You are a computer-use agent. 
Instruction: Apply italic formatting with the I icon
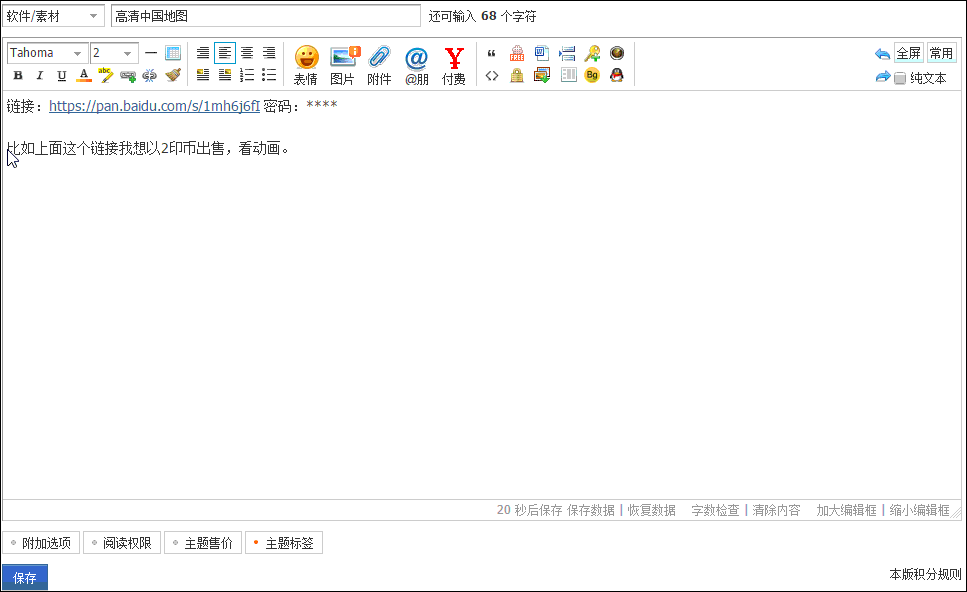39,76
